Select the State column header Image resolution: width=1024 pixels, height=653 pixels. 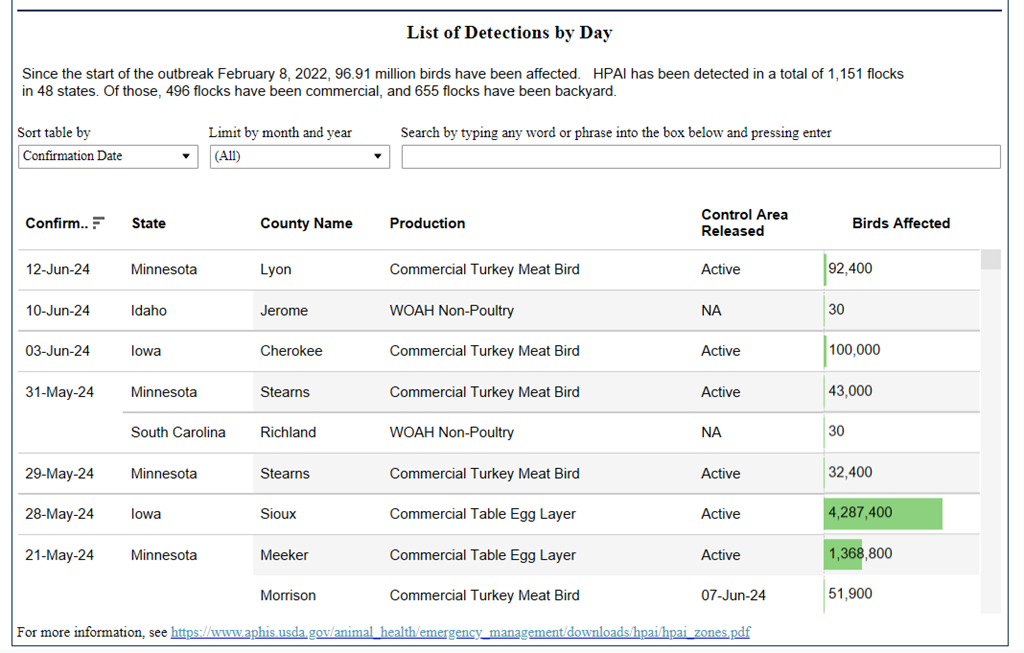pyautogui.click(x=149, y=223)
